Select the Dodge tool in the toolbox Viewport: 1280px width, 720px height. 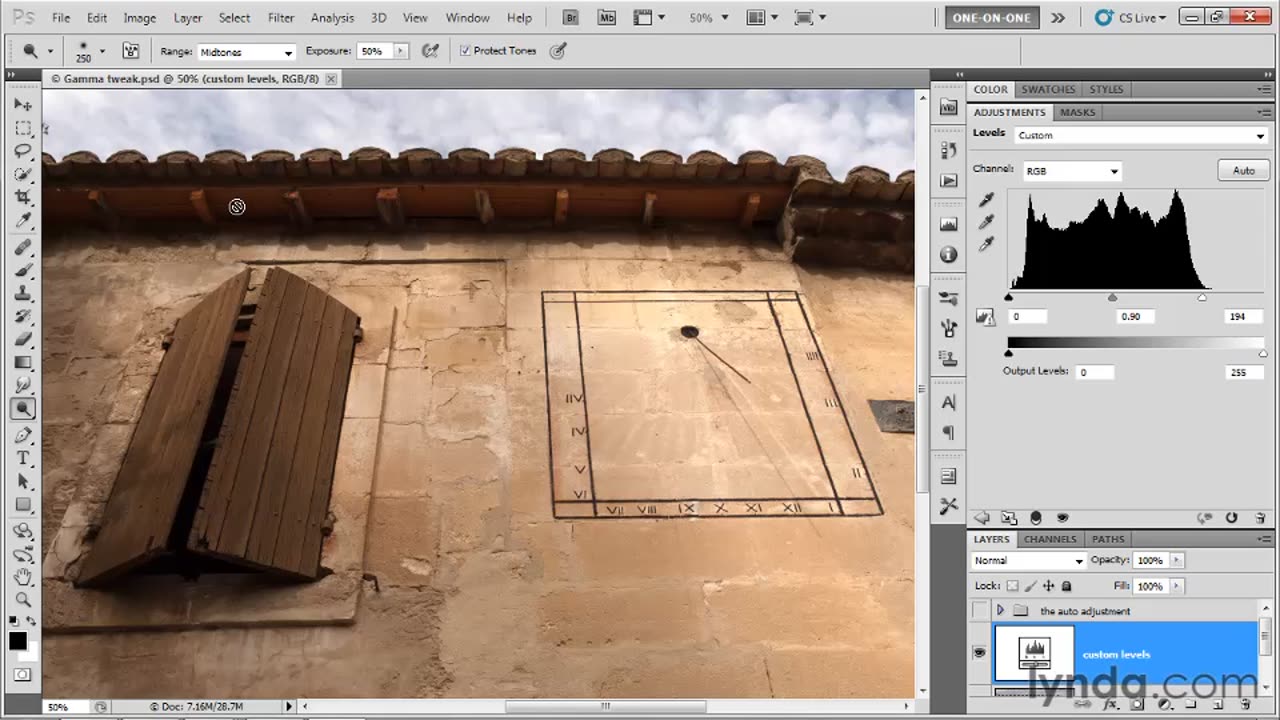pos(23,408)
